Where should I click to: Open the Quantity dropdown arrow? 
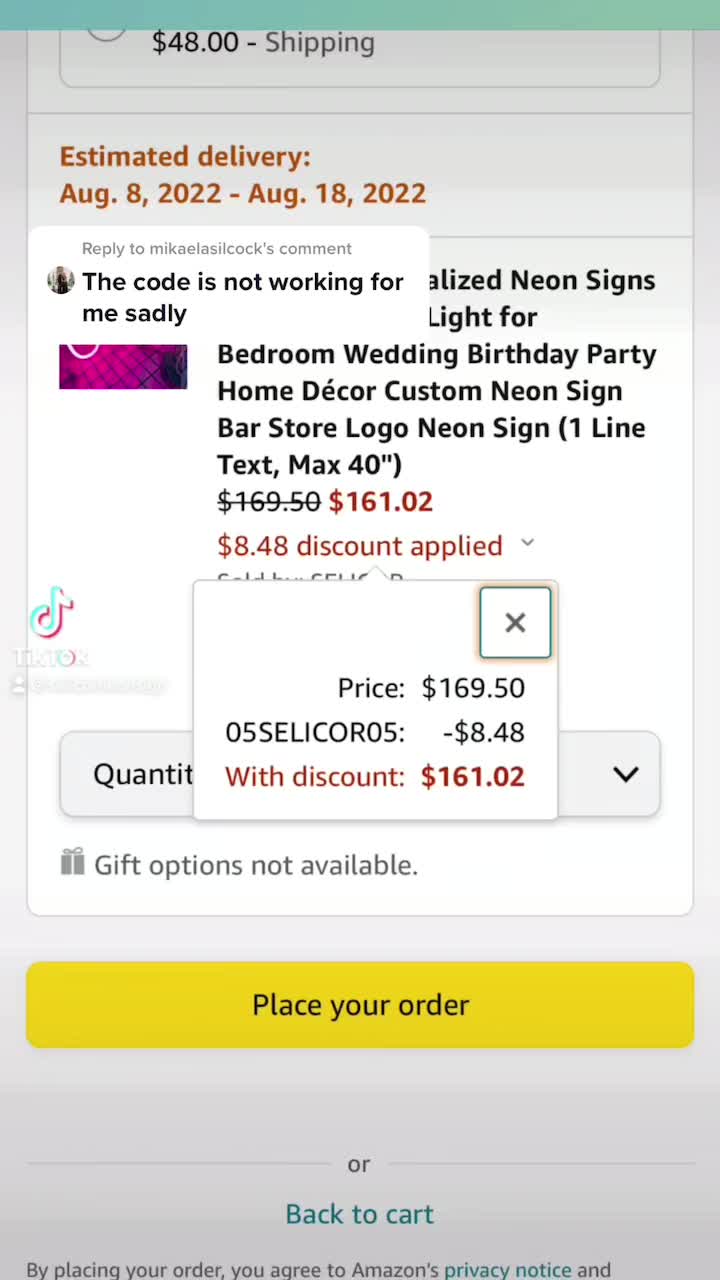[626, 774]
